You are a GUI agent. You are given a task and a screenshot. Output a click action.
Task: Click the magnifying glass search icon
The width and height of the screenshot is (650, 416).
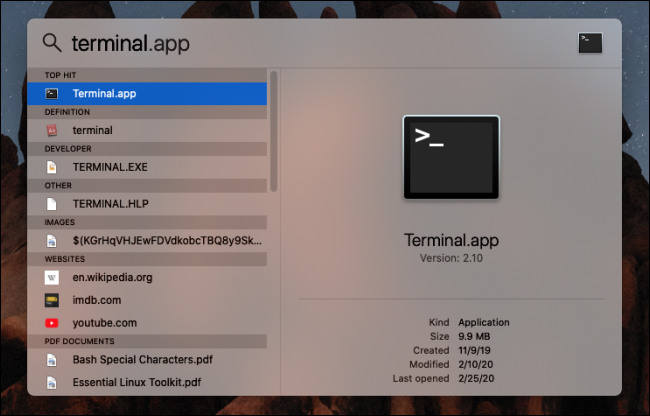tap(51, 43)
